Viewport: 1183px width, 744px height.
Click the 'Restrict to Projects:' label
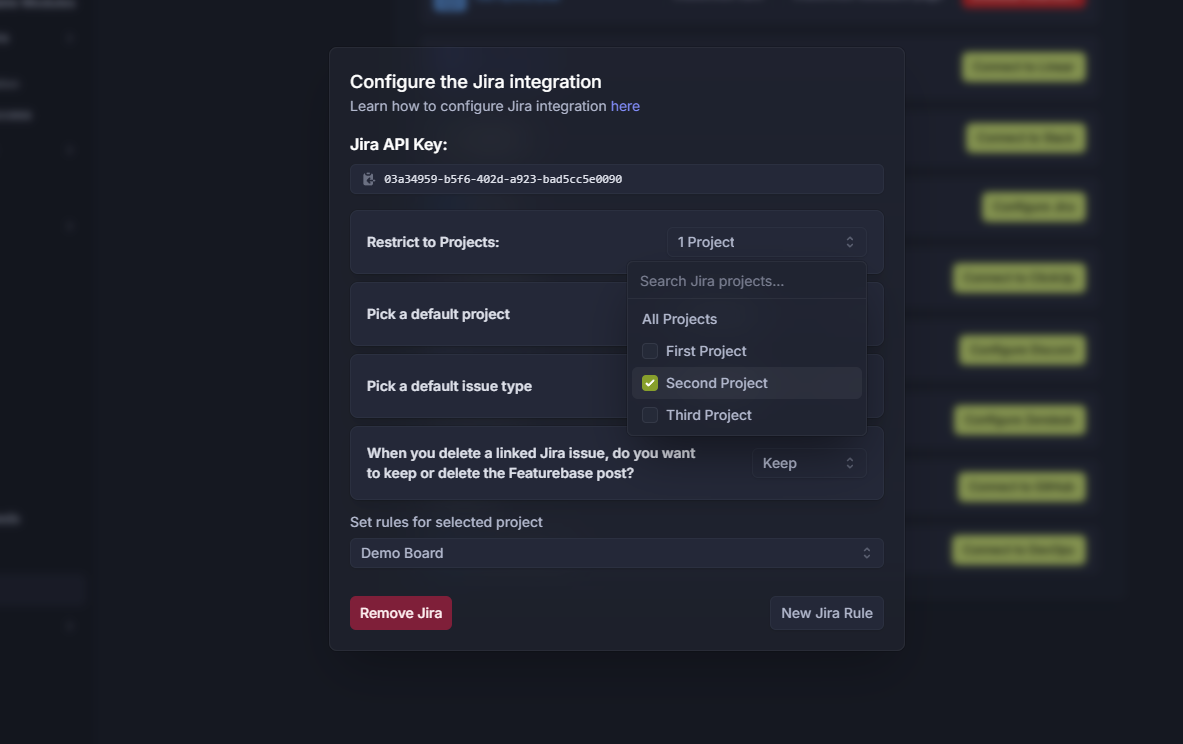pyautogui.click(x=433, y=242)
